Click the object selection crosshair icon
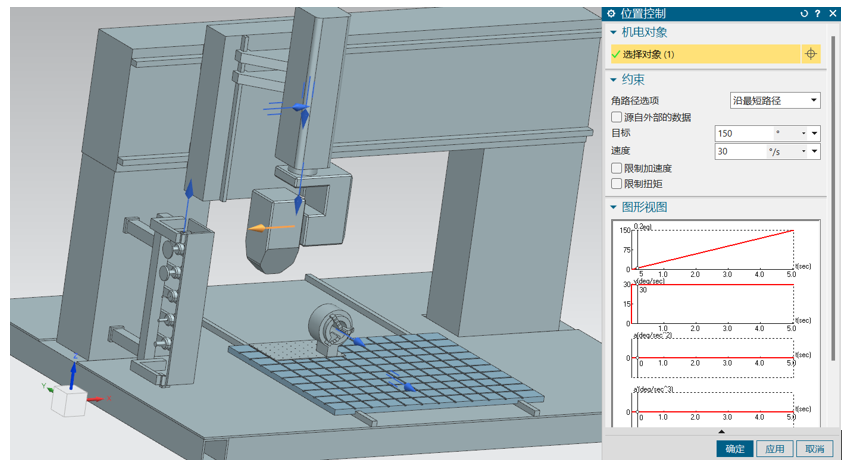Image resolution: width=847 pixels, height=472 pixels. click(x=810, y=54)
